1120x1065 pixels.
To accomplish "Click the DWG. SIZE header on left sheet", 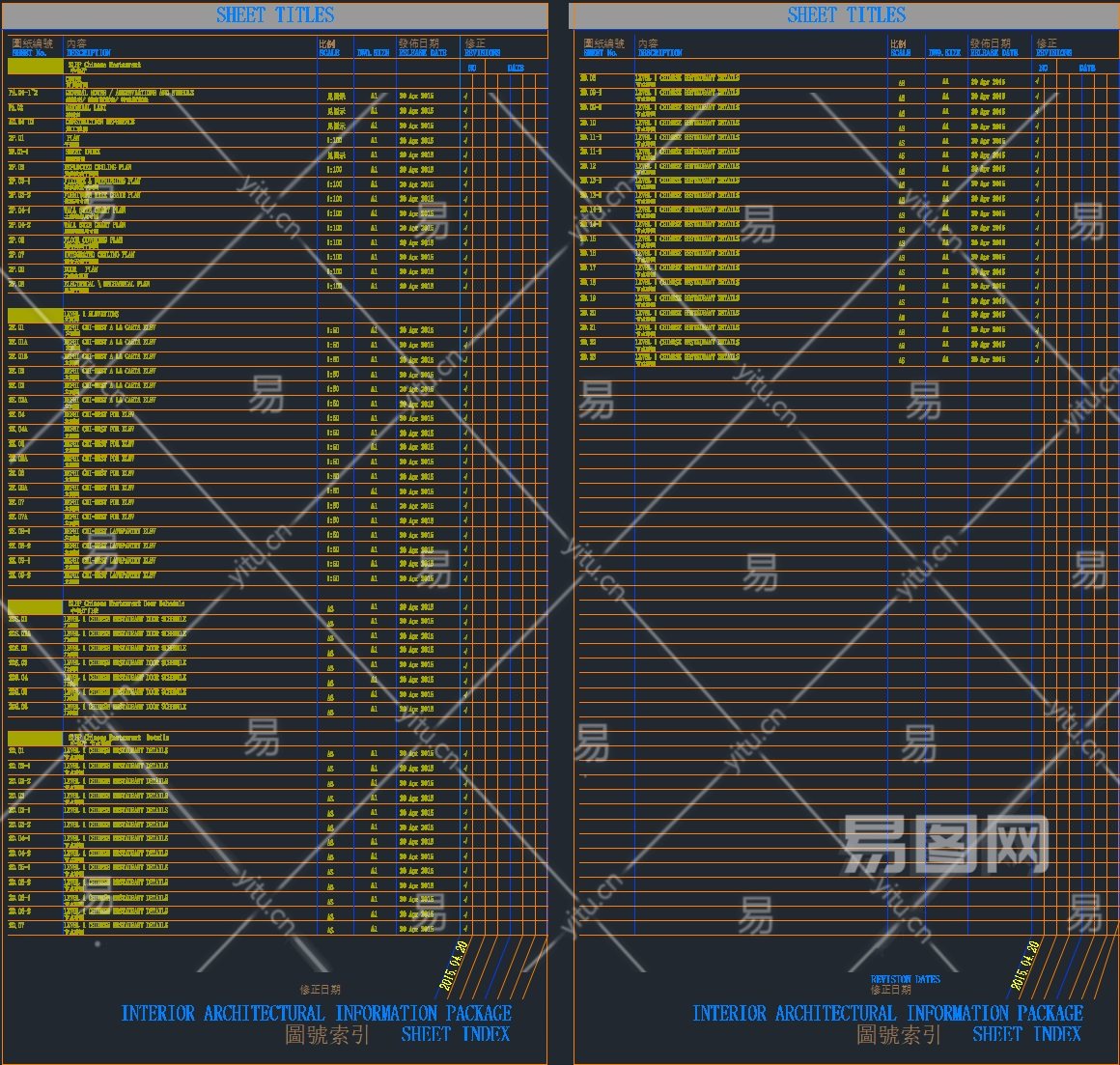I will pos(373,53).
